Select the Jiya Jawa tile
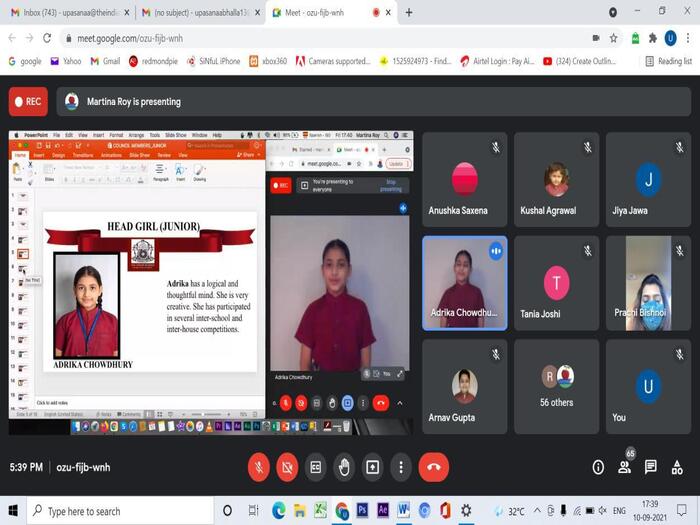 [648, 179]
